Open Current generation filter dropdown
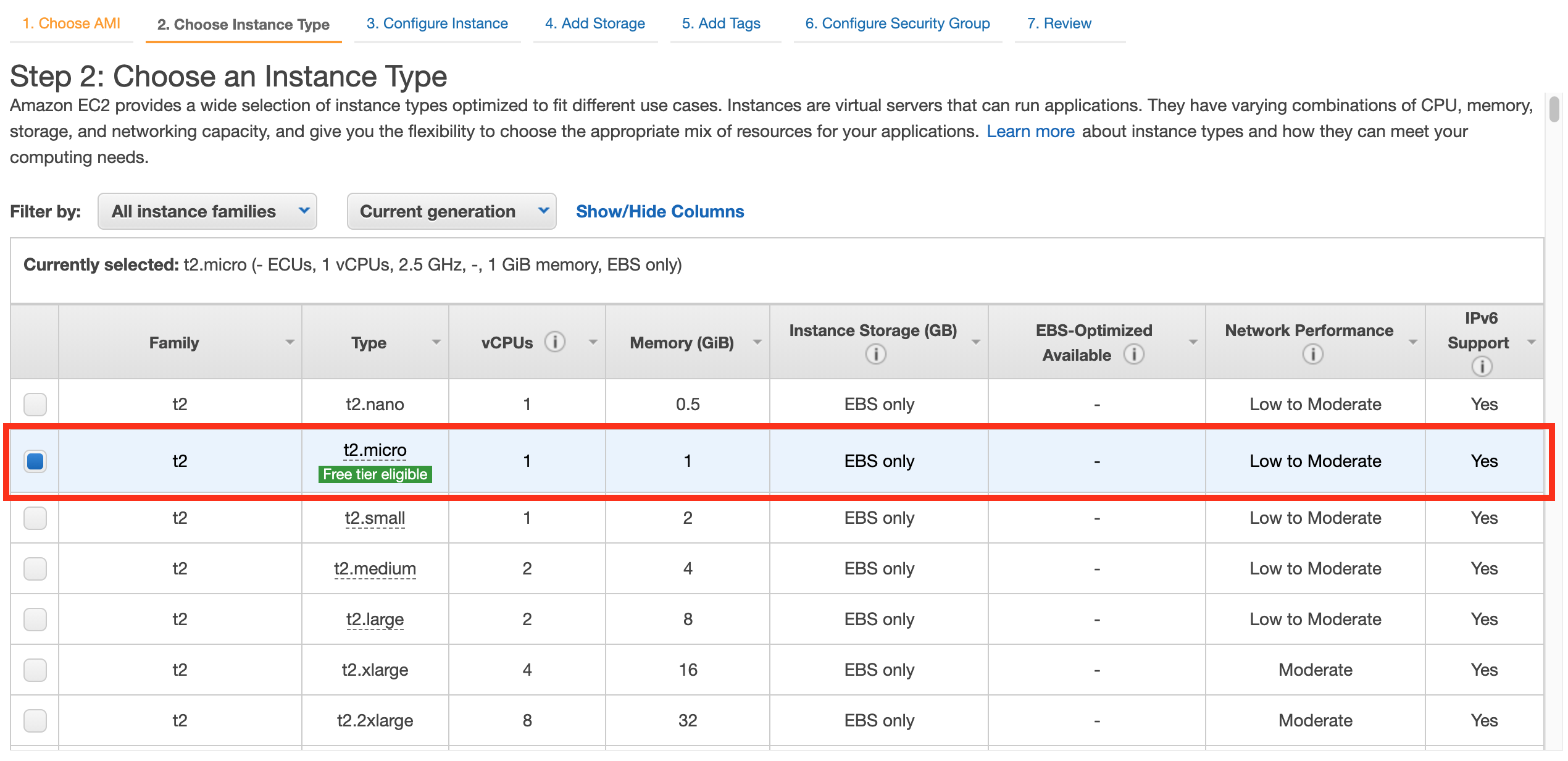The width and height of the screenshot is (1568, 761). pyautogui.click(x=451, y=212)
